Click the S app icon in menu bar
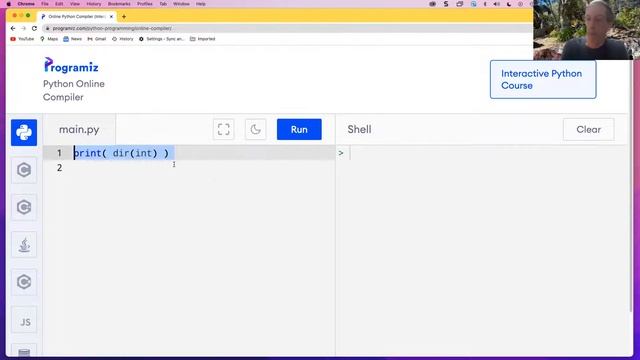The image size is (640, 360). click(446, 4)
